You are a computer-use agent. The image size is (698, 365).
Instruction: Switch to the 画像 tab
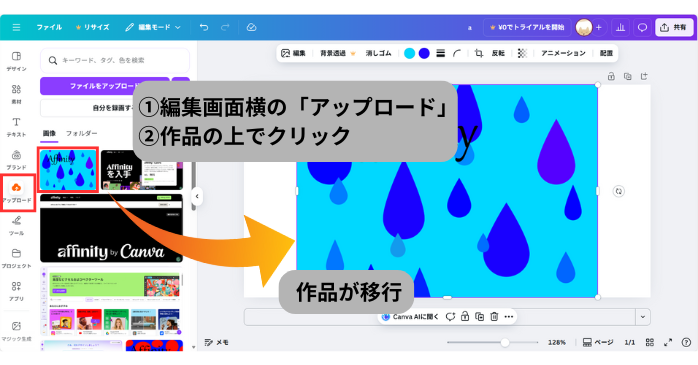49,134
